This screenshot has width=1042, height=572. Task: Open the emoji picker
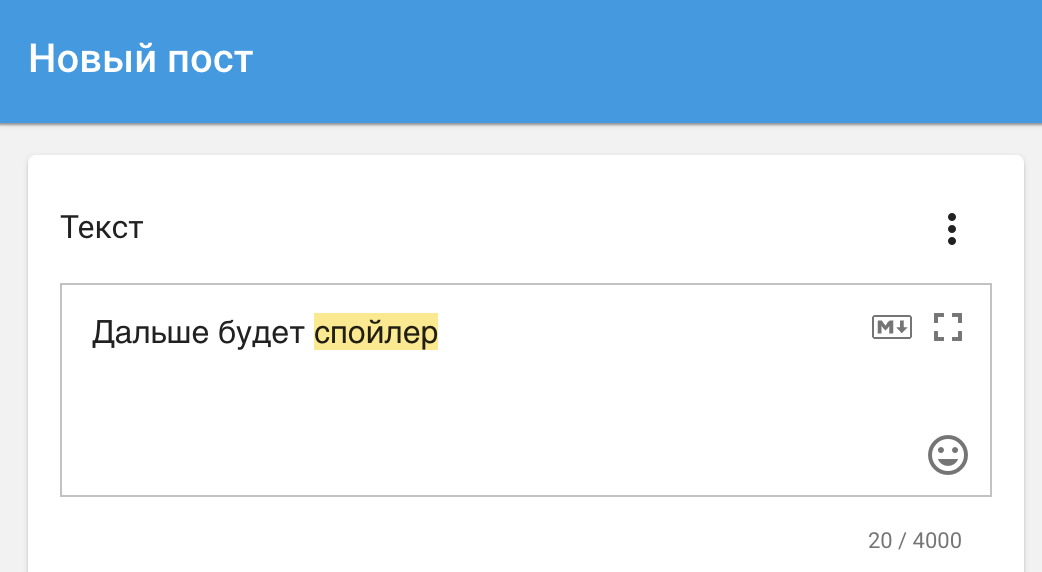pos(948,455)
